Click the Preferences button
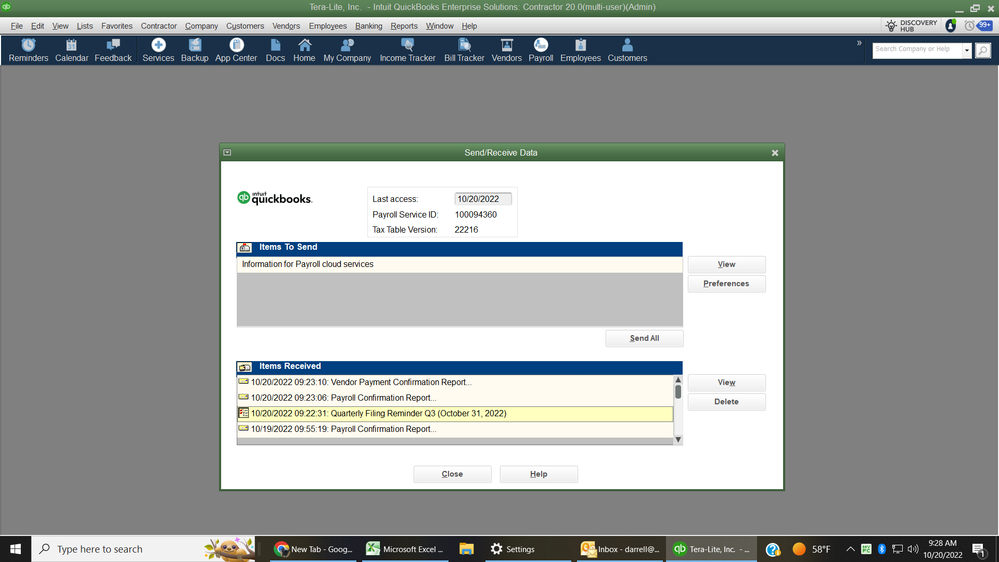999x562 pixels. [726, 284]
